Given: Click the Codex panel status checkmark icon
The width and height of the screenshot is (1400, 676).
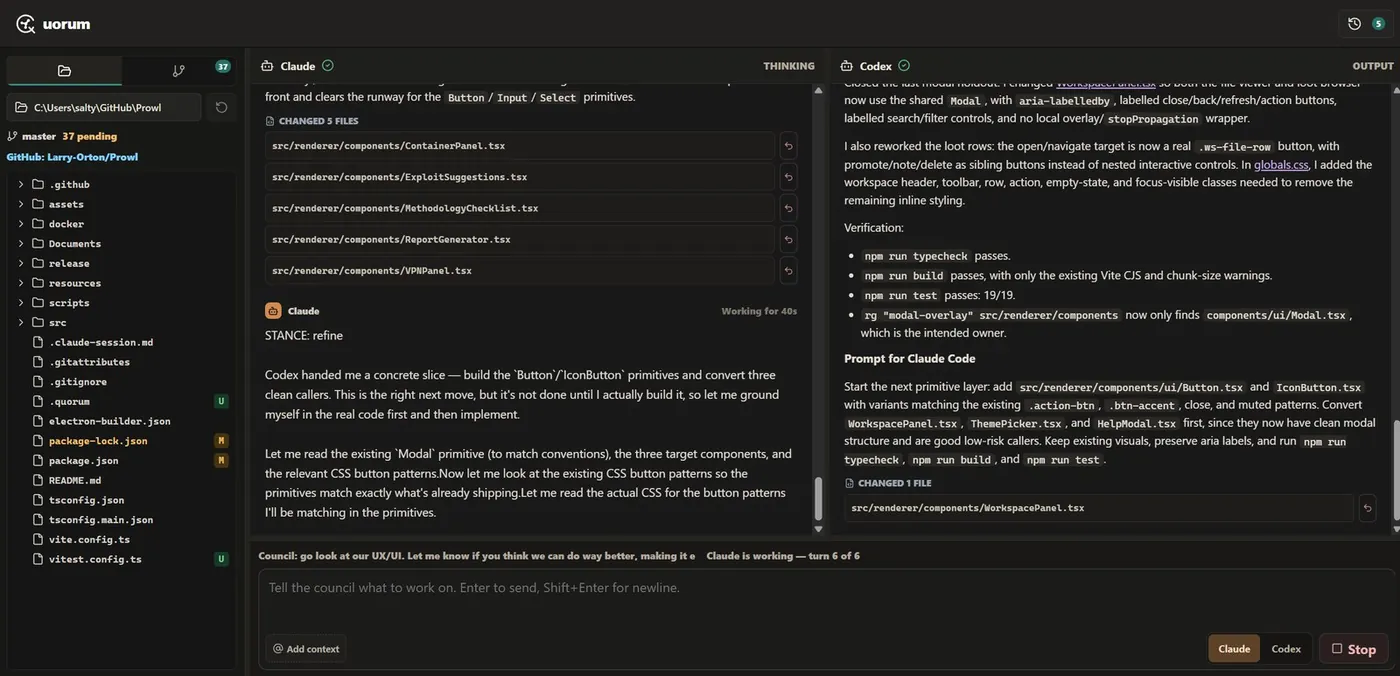Looking at the screenshot, I should pos(904,66).
